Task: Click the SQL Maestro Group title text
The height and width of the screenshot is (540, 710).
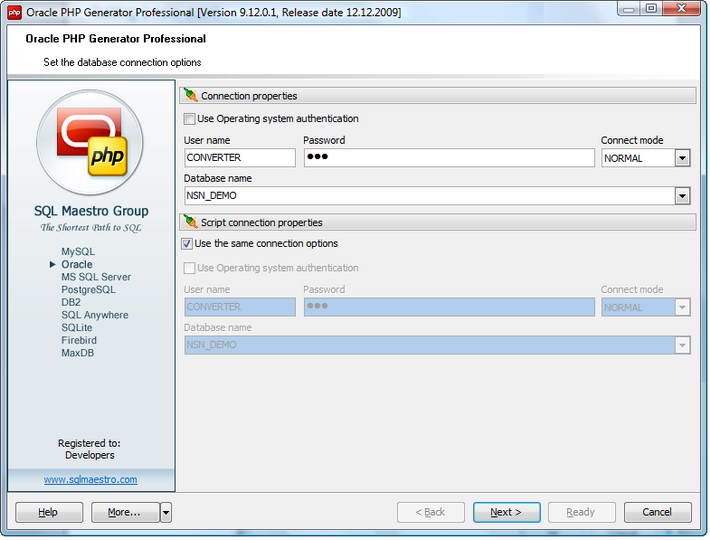Action: (91, 211)
